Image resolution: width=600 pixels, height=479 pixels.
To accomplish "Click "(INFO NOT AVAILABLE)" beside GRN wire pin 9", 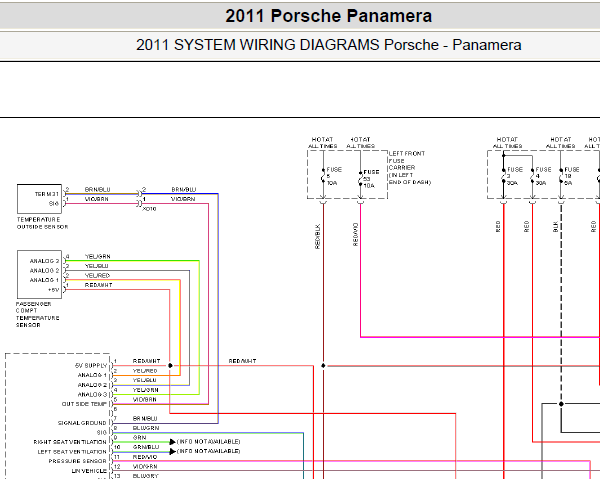I will [209, 442].
